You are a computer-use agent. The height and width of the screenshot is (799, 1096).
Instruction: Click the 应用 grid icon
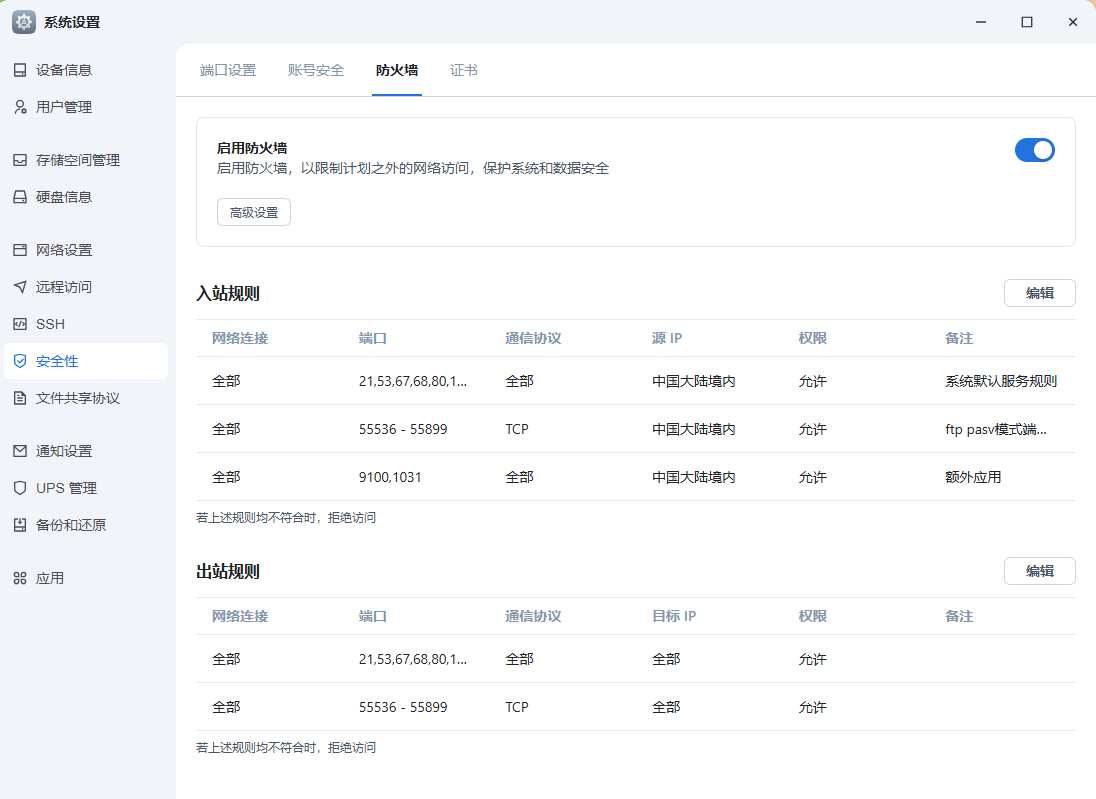pyautogui.click(x=20, y=579)
